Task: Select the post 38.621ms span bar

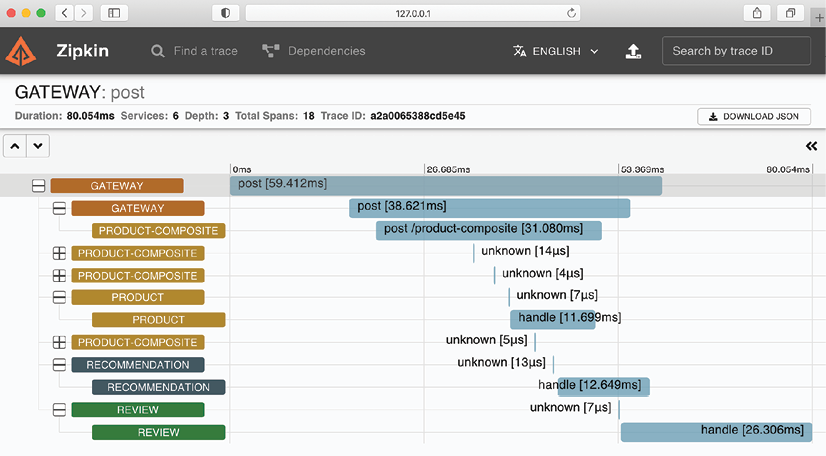Action: [489, 208]
